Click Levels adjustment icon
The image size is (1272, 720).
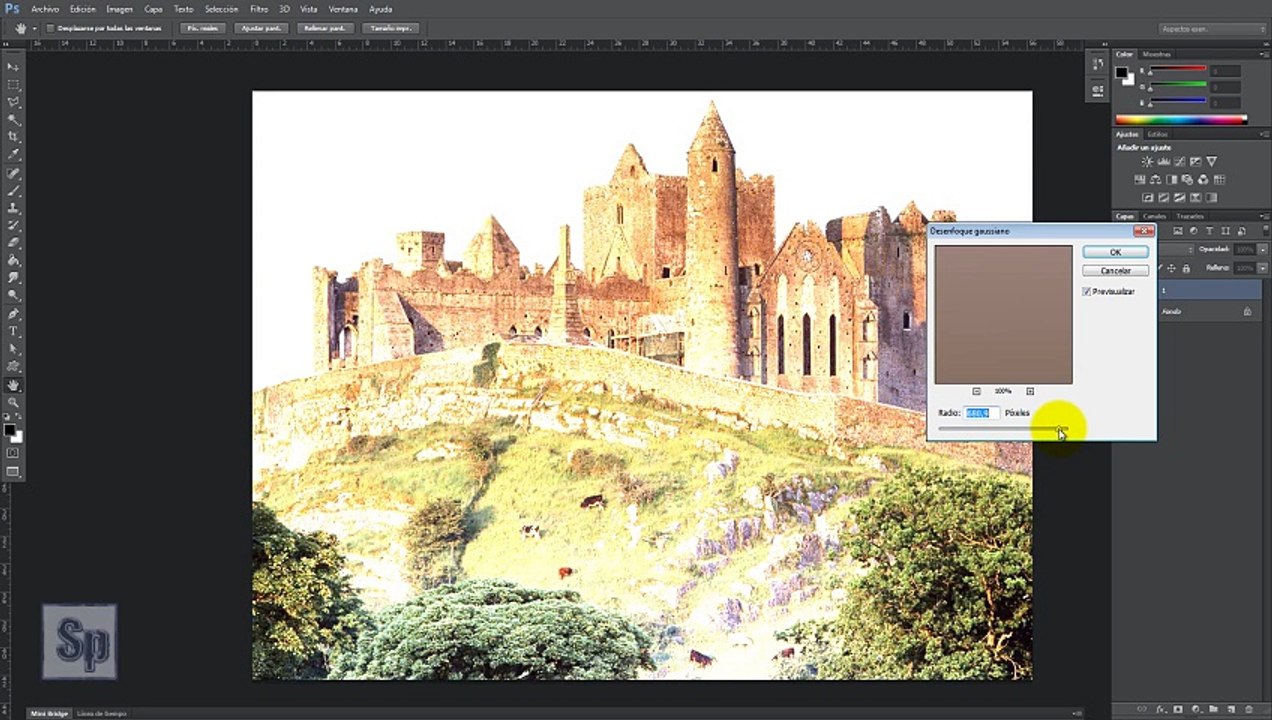click(x=1163, y=162)
